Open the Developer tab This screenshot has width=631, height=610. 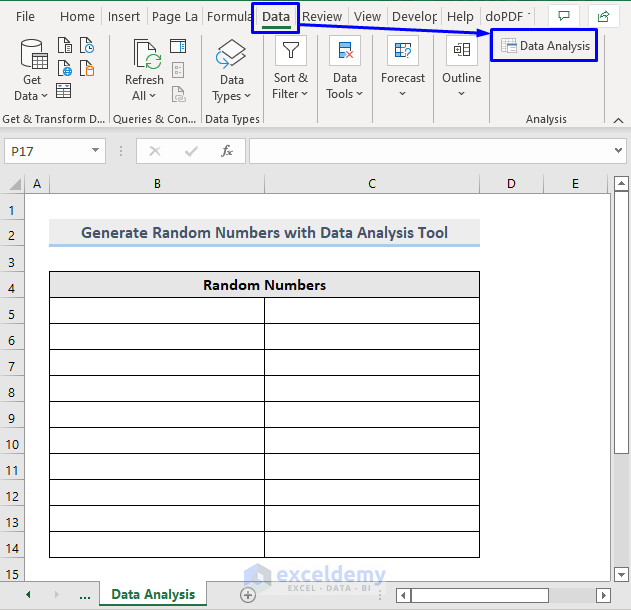click(414, 16)
